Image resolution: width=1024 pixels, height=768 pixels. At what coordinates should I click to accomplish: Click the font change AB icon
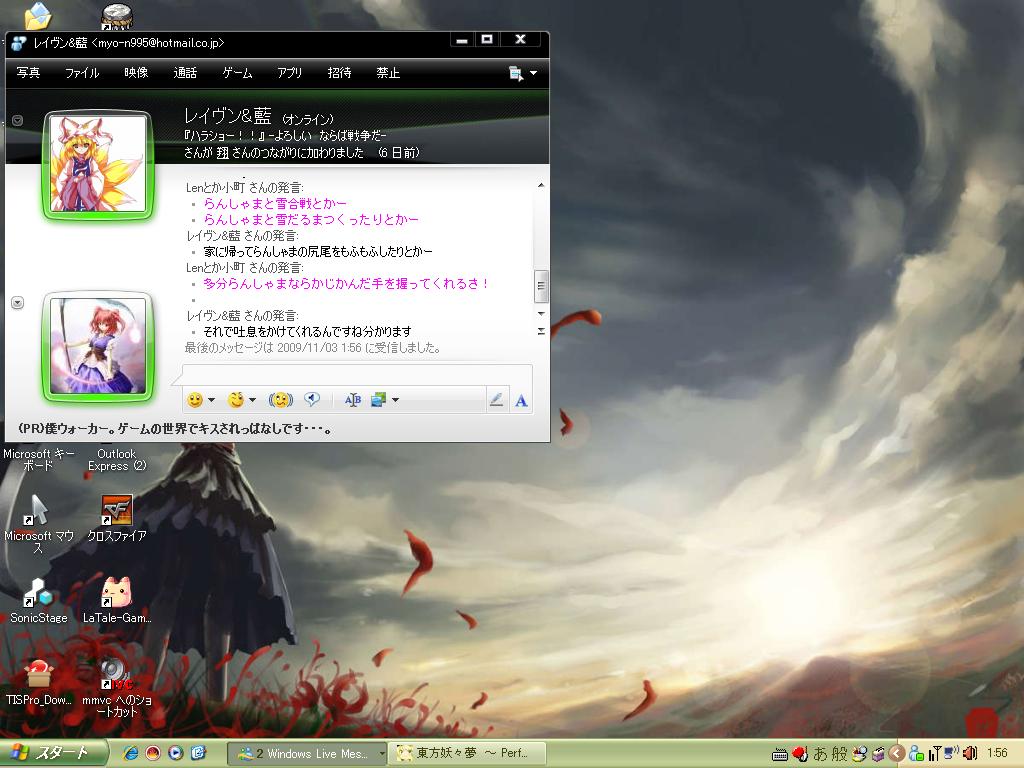pos(353,400)
